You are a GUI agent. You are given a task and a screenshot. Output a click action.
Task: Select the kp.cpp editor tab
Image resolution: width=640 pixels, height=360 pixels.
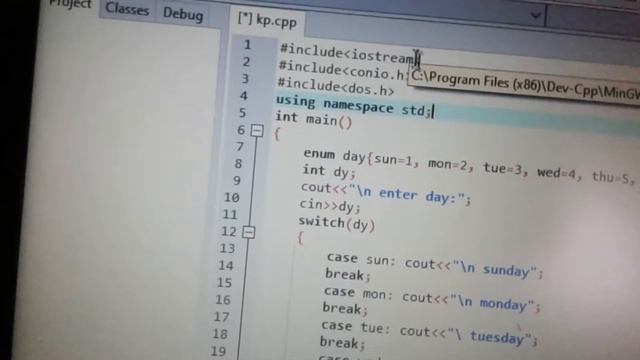tap(267, 20)
